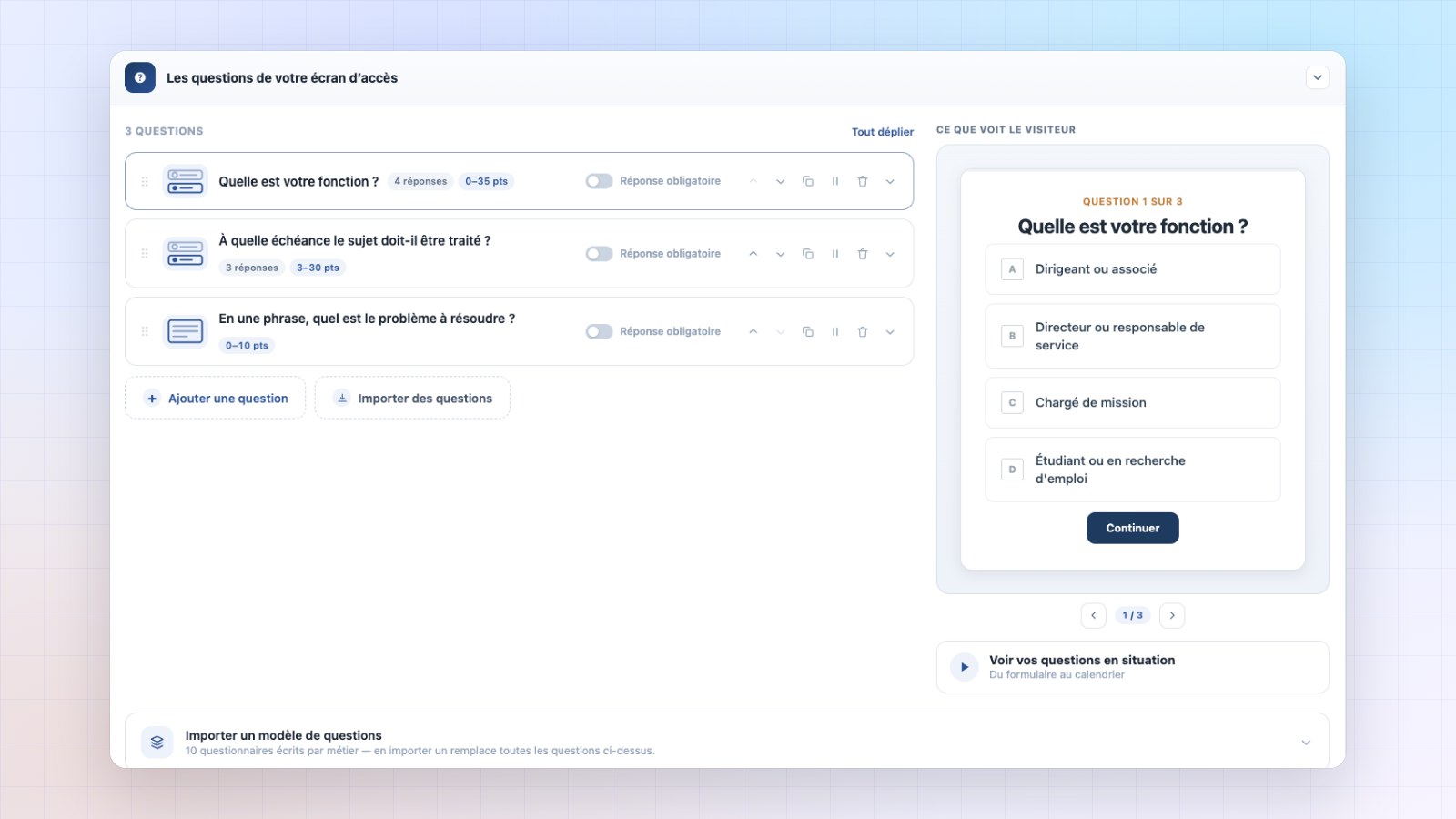Click 'Ajouter une question' button
The image size is (1456, 819).
tap(216, 398)
